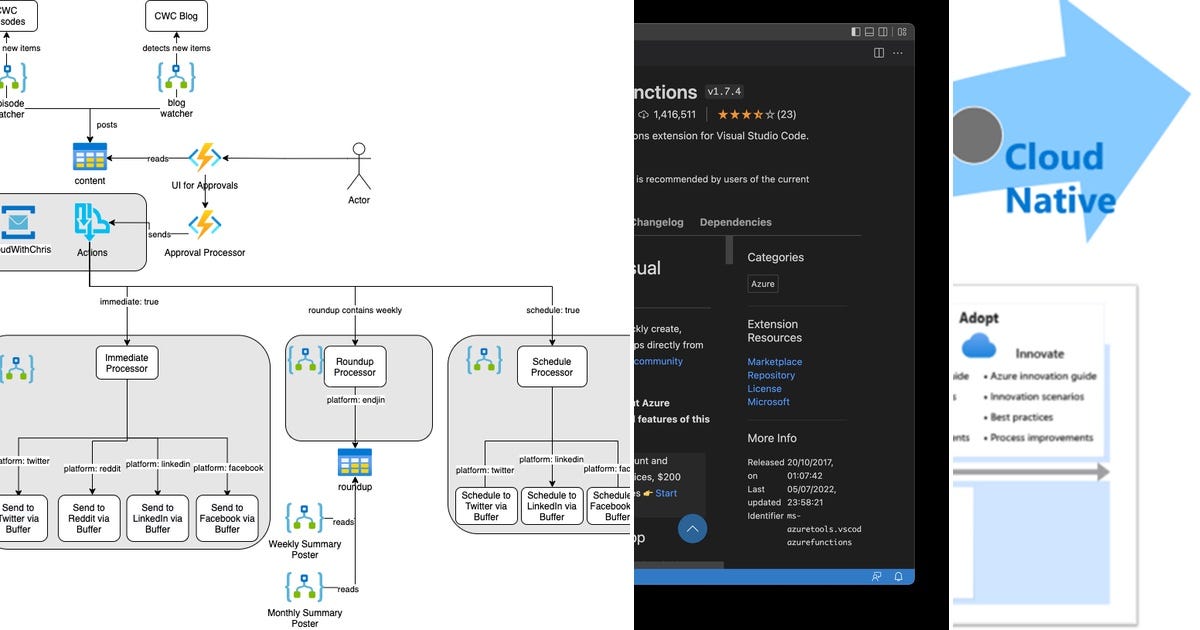
Task: Click the blog watcher function icon
Action: [176, 78]
